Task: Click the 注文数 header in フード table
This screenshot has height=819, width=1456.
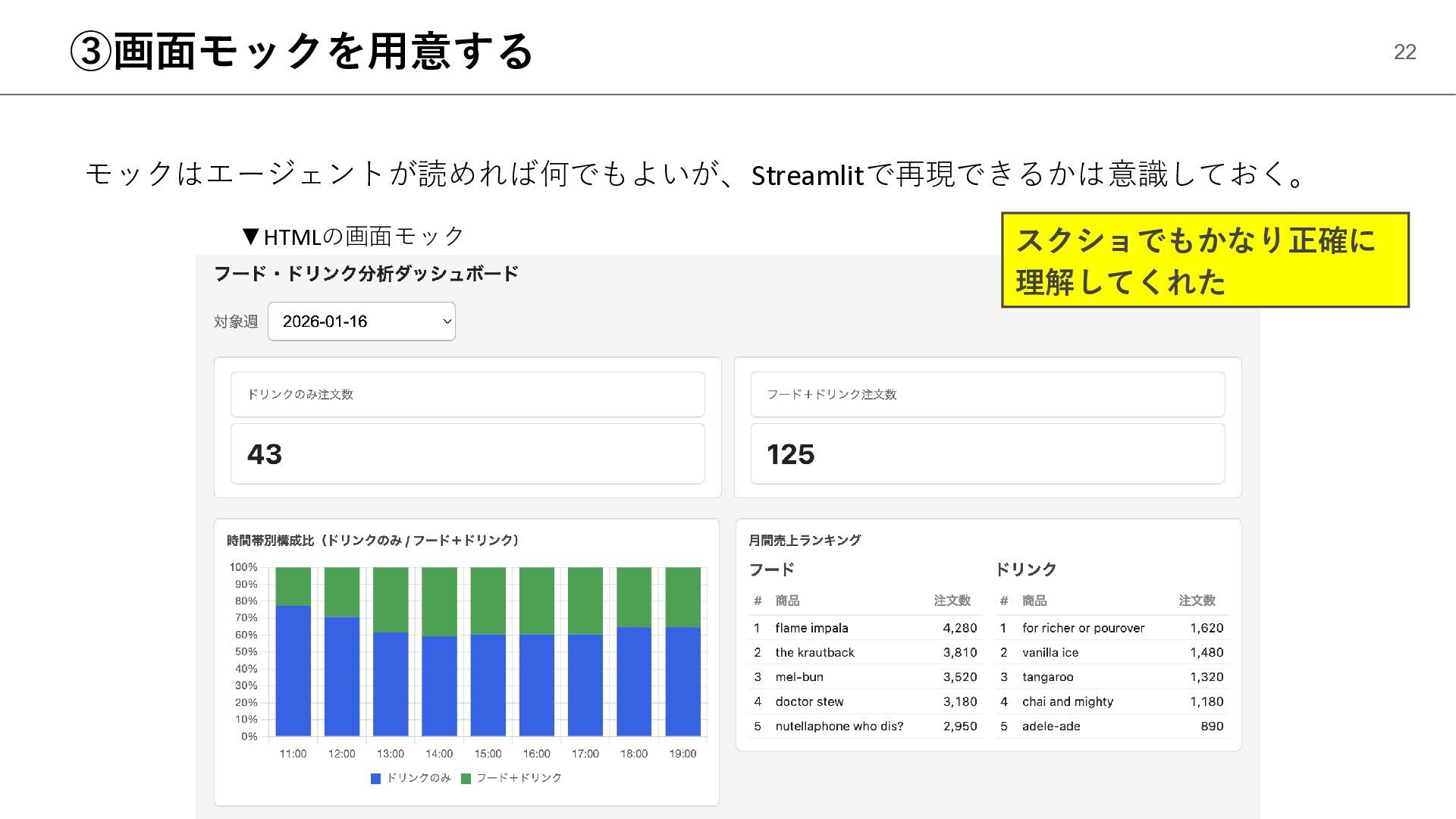Action: click(x=952, y=601)
